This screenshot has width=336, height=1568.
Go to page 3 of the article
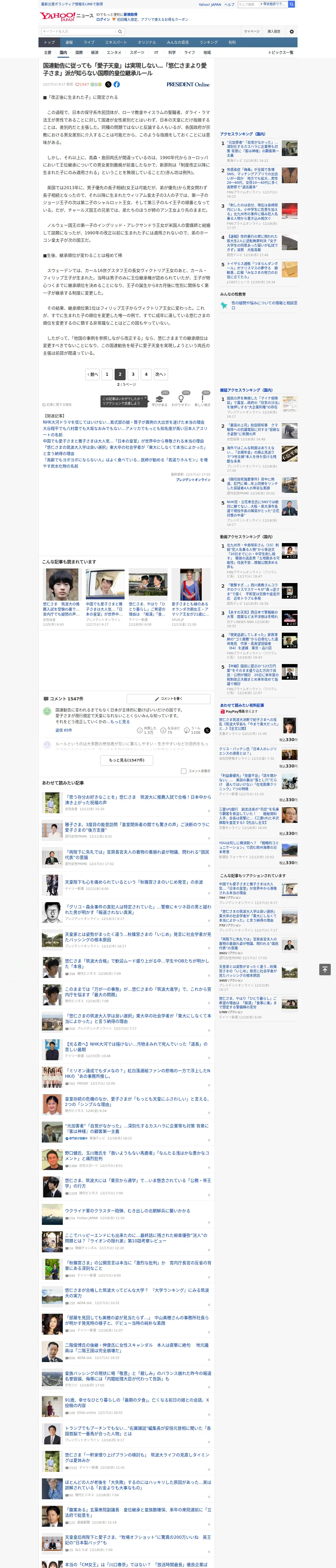[x=133, y=374]
